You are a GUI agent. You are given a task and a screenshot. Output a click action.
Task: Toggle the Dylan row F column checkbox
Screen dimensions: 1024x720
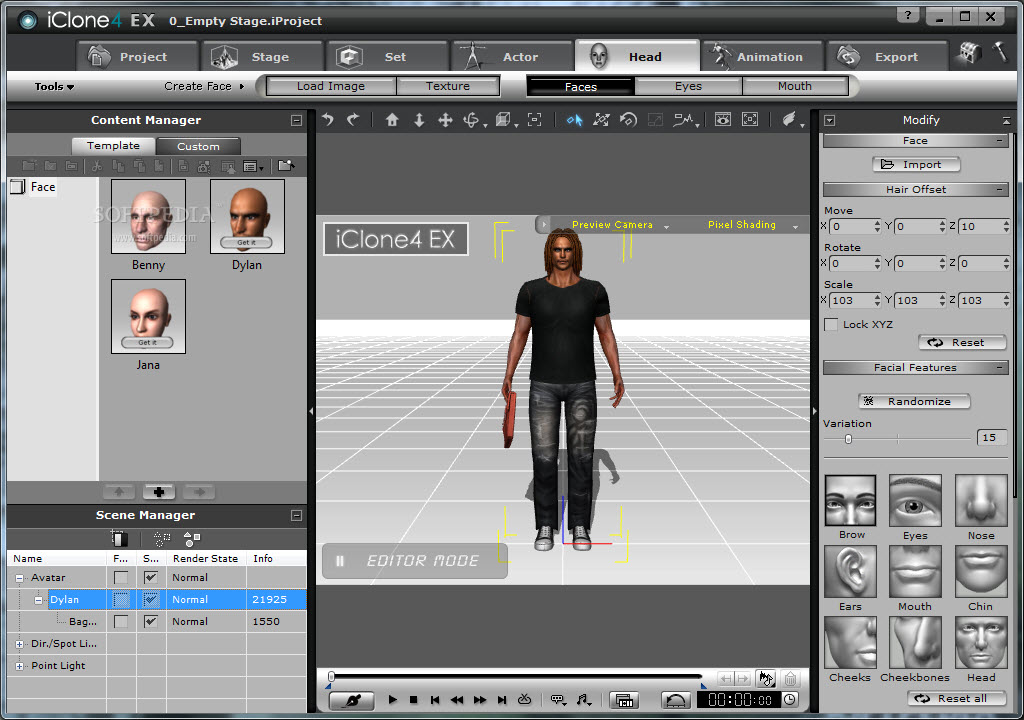pos(121,600)
